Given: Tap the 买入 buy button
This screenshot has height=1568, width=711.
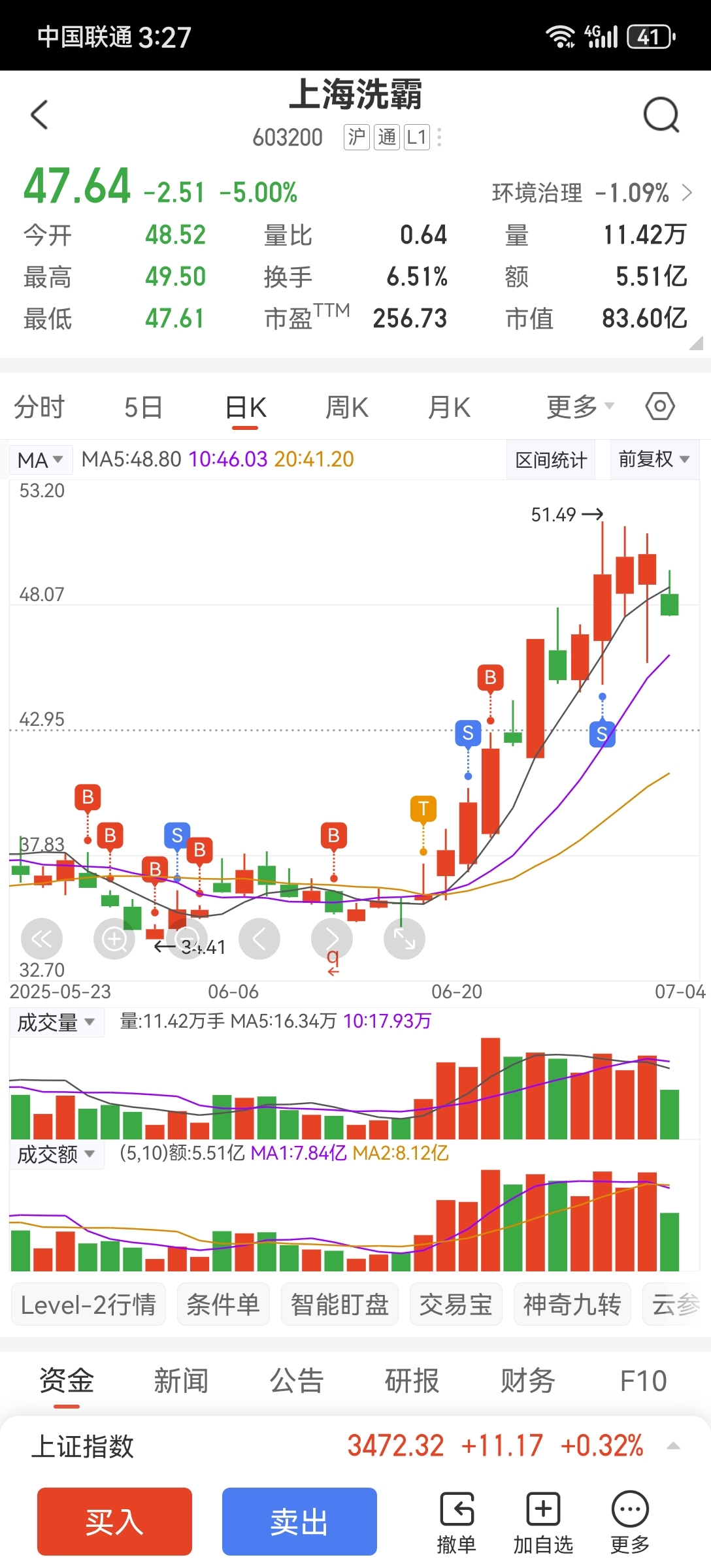Looking at the screenshot, I should click(114, 1522).
